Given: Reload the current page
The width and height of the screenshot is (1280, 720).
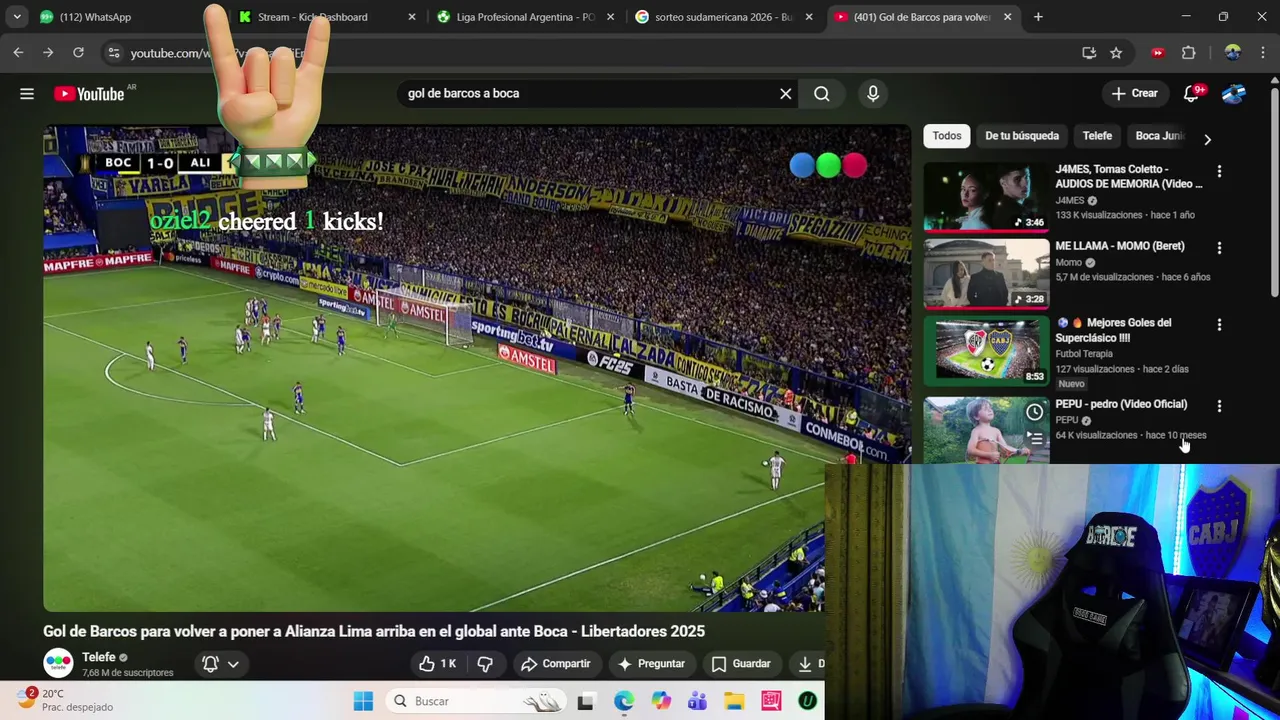Looking at the screenshot, I should [x=78, y=53].
